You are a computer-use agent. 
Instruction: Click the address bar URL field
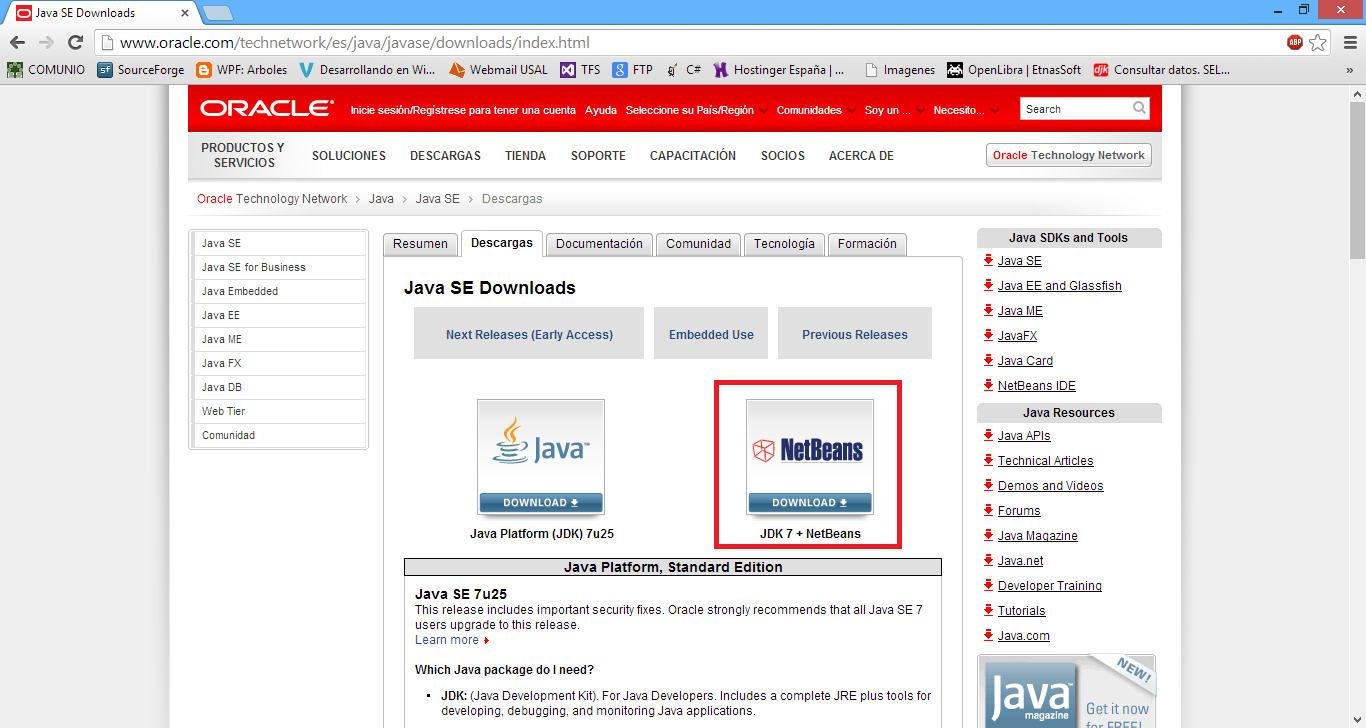tap(690, 43)
